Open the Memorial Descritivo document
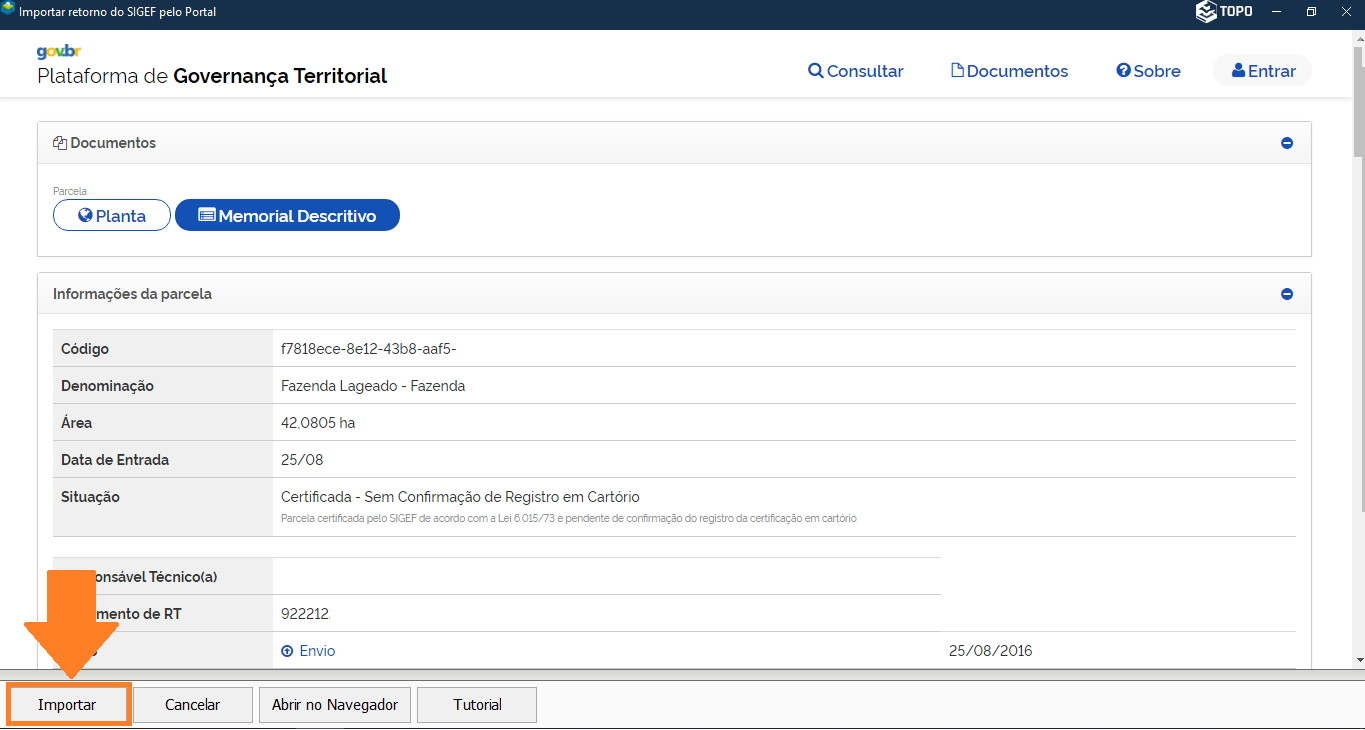The width and height of the screenshot is (1365, 730). click(x=287, y=216)
